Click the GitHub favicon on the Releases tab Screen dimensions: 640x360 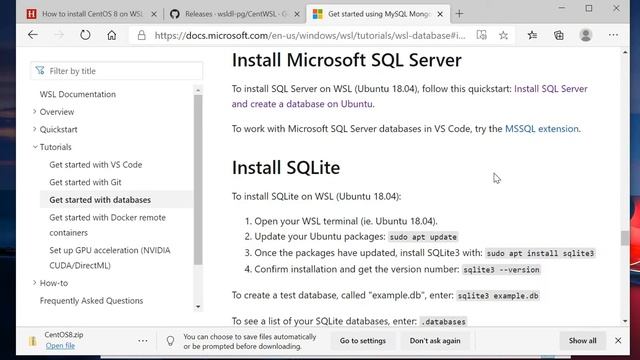(175, 14)
